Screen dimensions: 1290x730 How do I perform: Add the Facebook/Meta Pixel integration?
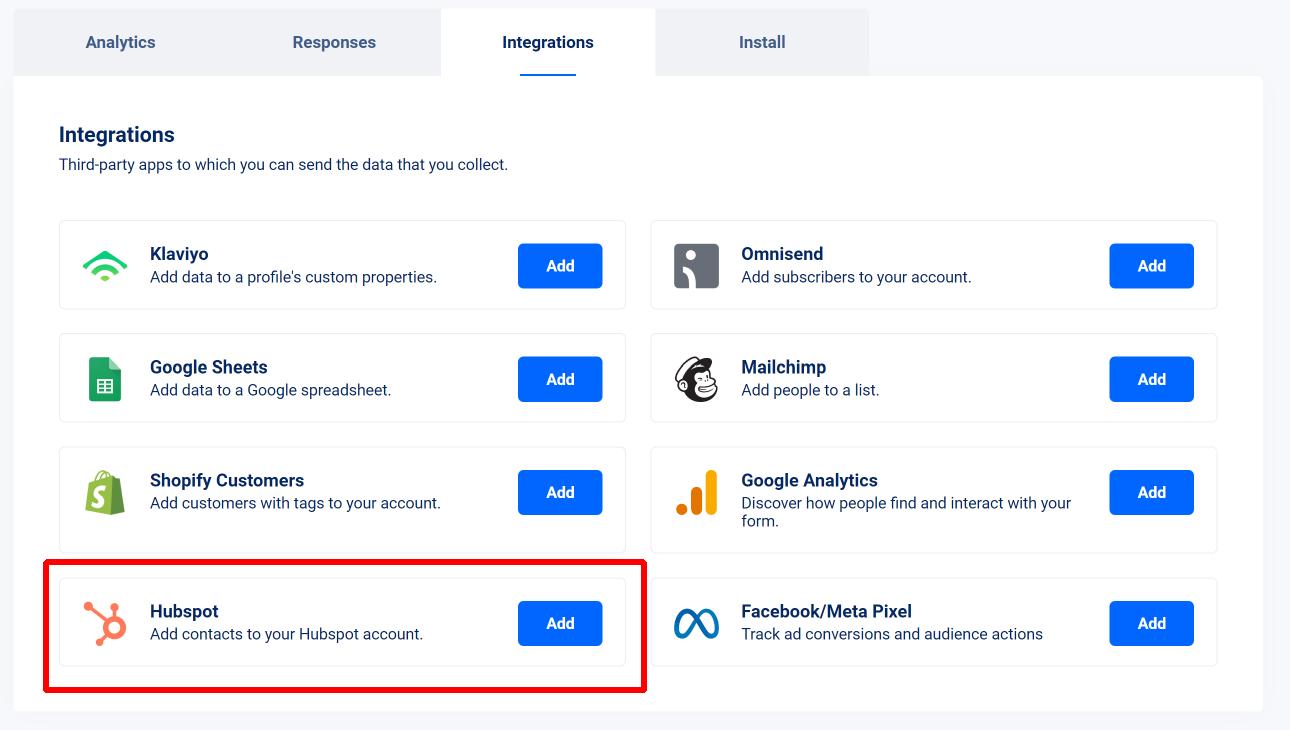[x=1151, y=623]
